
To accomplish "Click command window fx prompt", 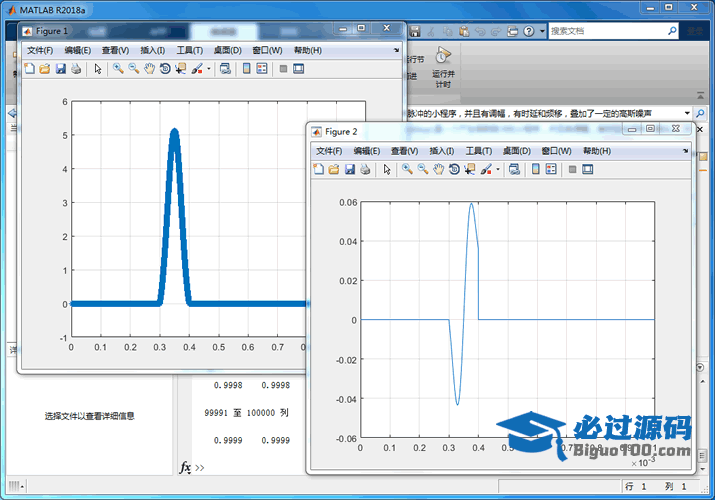I will click(185, 468).
